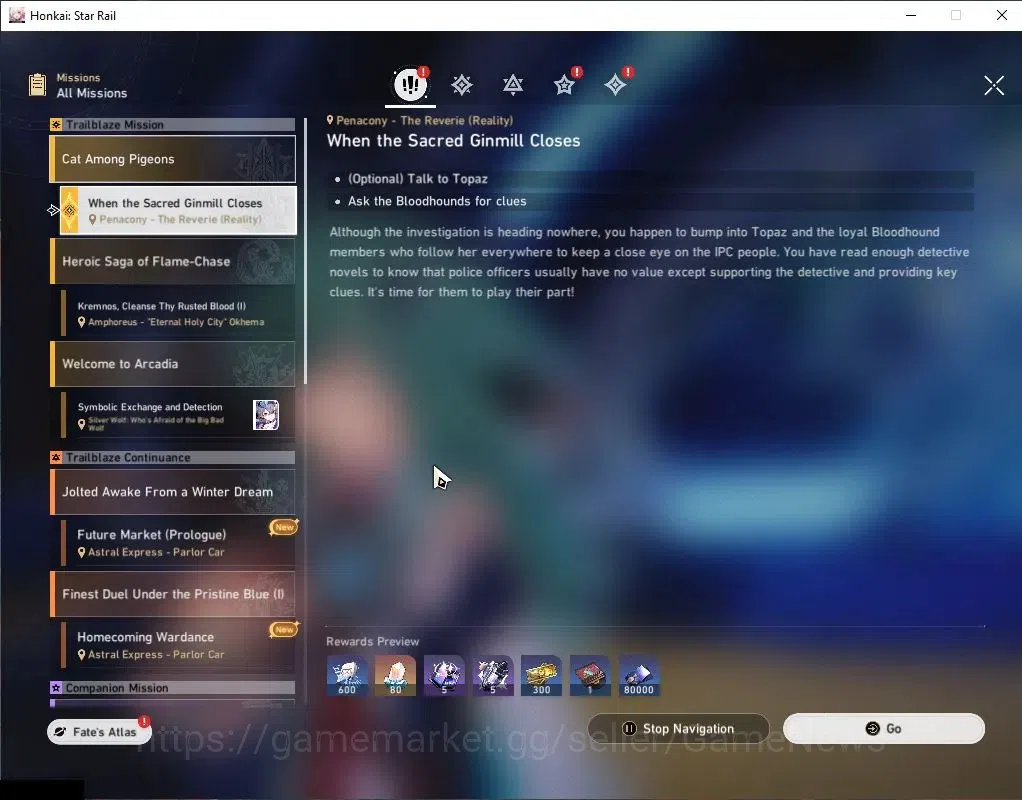Open the Companion Mission star tab

564,85
